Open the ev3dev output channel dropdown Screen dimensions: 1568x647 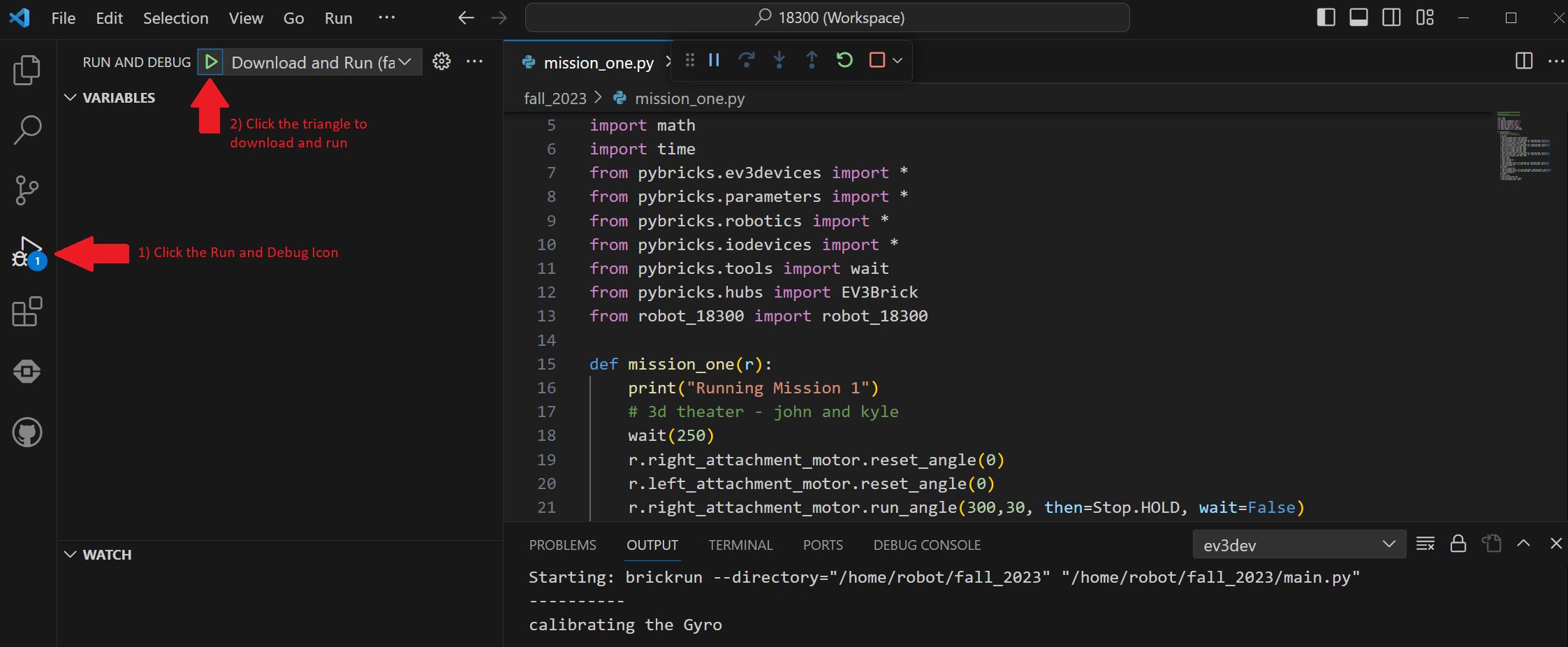pyautogui.click(x=1298, y=545)
